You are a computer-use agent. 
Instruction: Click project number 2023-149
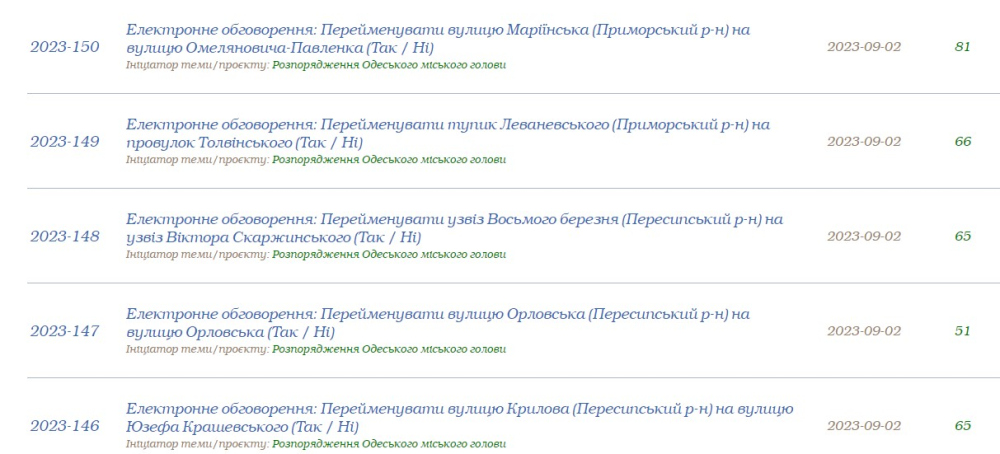pyautogui.click(x=65, y=141)
